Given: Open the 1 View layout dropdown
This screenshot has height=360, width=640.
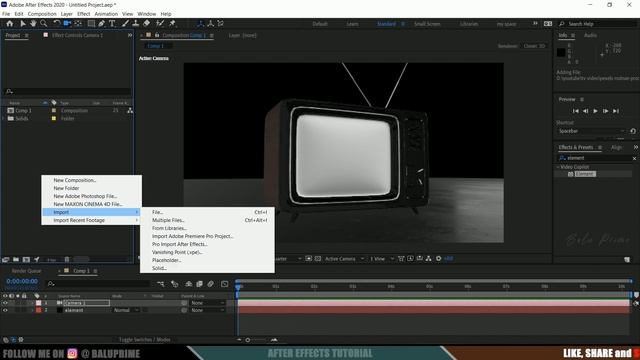Looking at the screenshot, I should pyautogui.click(x=382, y=259).
